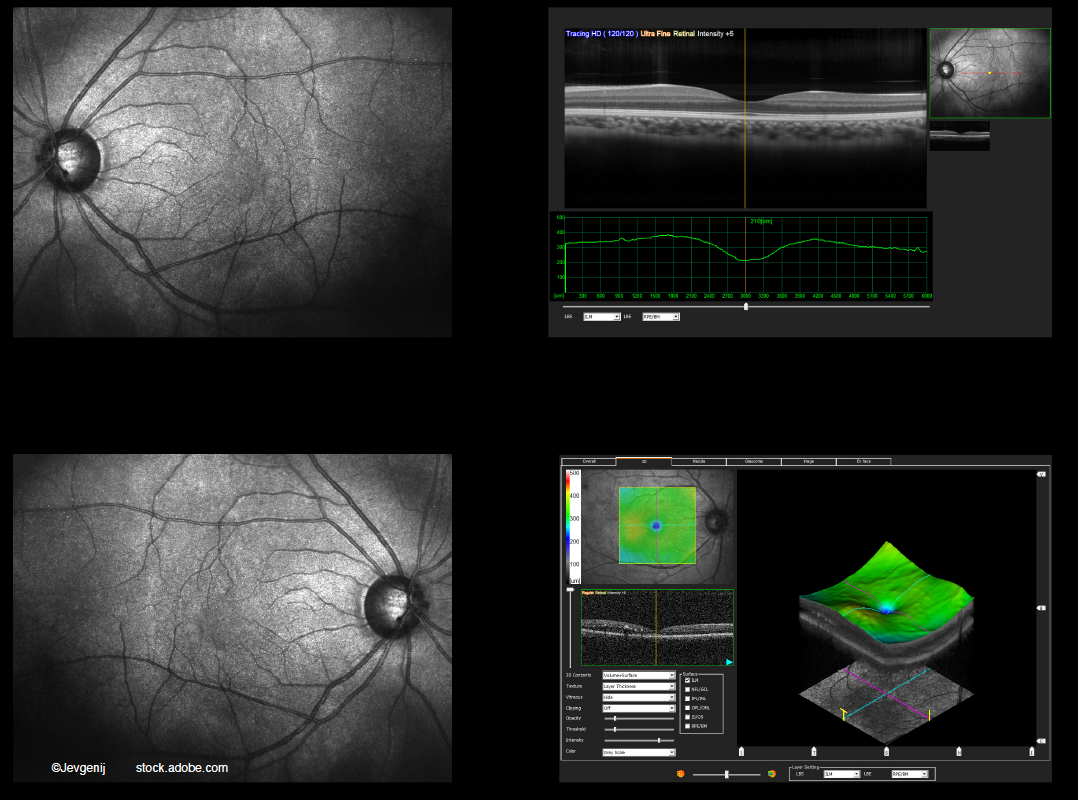Click the I orientation marker below the 3D view

(741, 752)
